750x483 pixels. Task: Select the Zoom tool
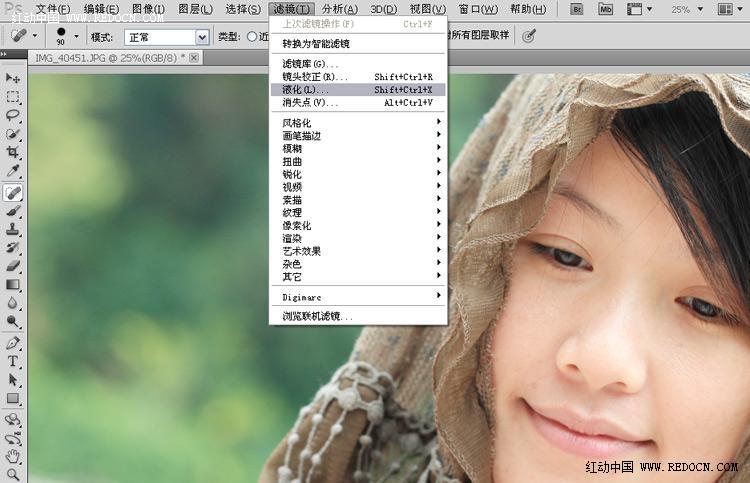click(13, 474)
